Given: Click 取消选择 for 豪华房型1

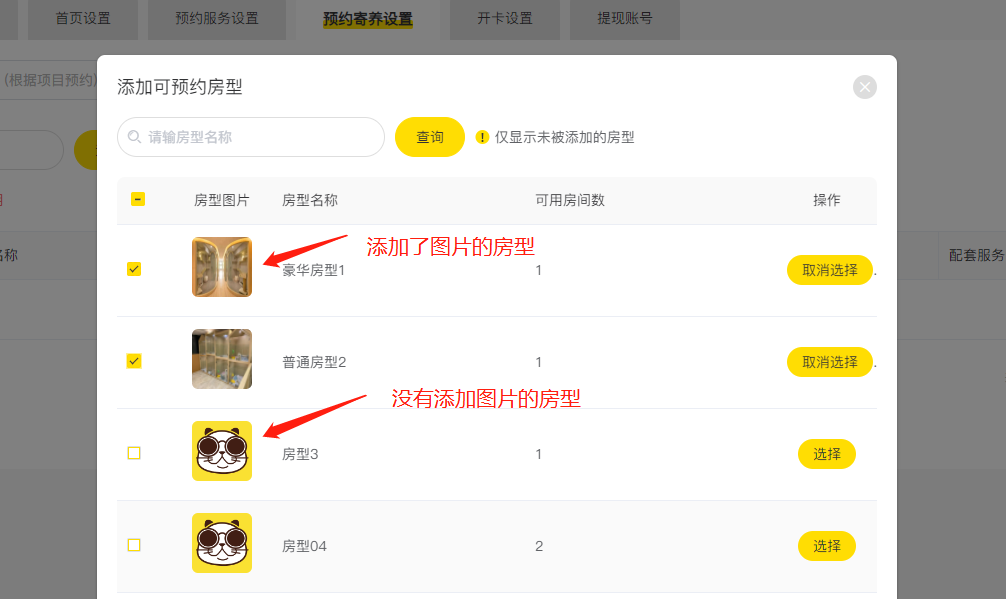Looking at the screenshot, I should (830, 270).
